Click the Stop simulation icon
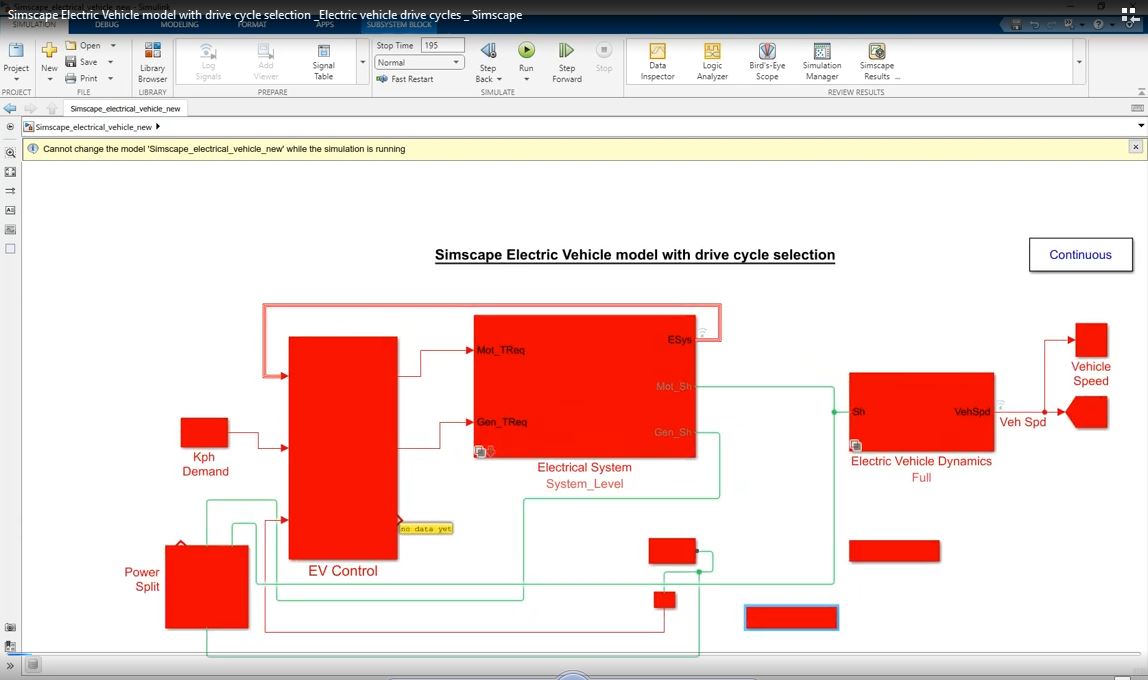 point(604,50)
